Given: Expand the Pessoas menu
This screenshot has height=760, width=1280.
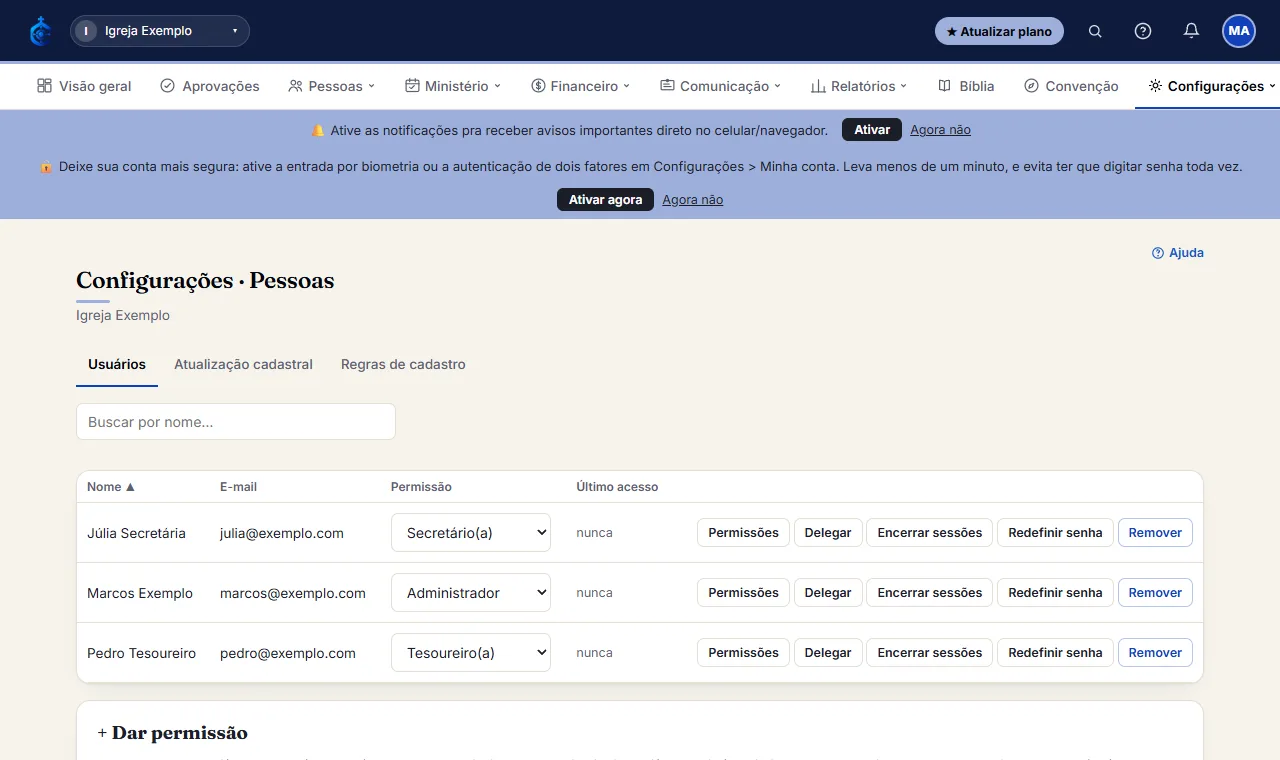Looking at the screenshot, I should (332, 86).
